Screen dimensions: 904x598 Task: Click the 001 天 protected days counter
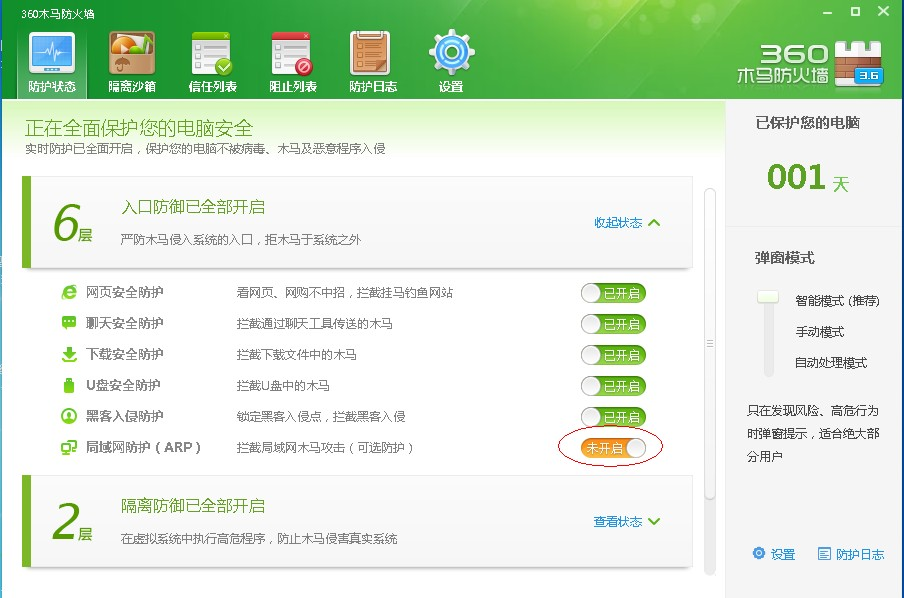(808, 177)
